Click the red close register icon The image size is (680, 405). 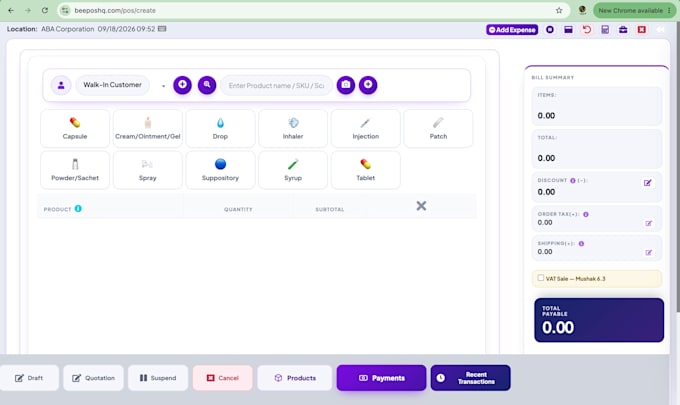coord(641,29)
